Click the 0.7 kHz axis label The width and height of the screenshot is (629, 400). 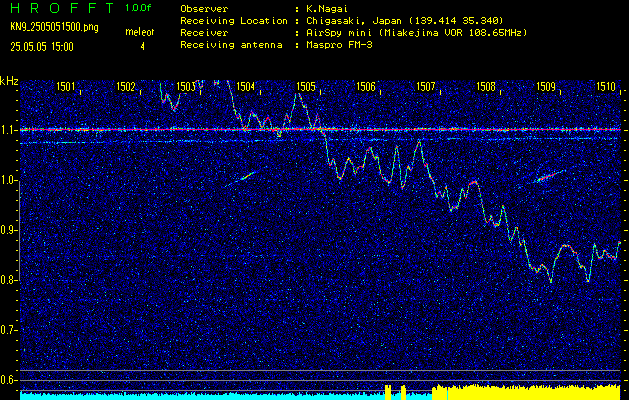tap(7, 330)
